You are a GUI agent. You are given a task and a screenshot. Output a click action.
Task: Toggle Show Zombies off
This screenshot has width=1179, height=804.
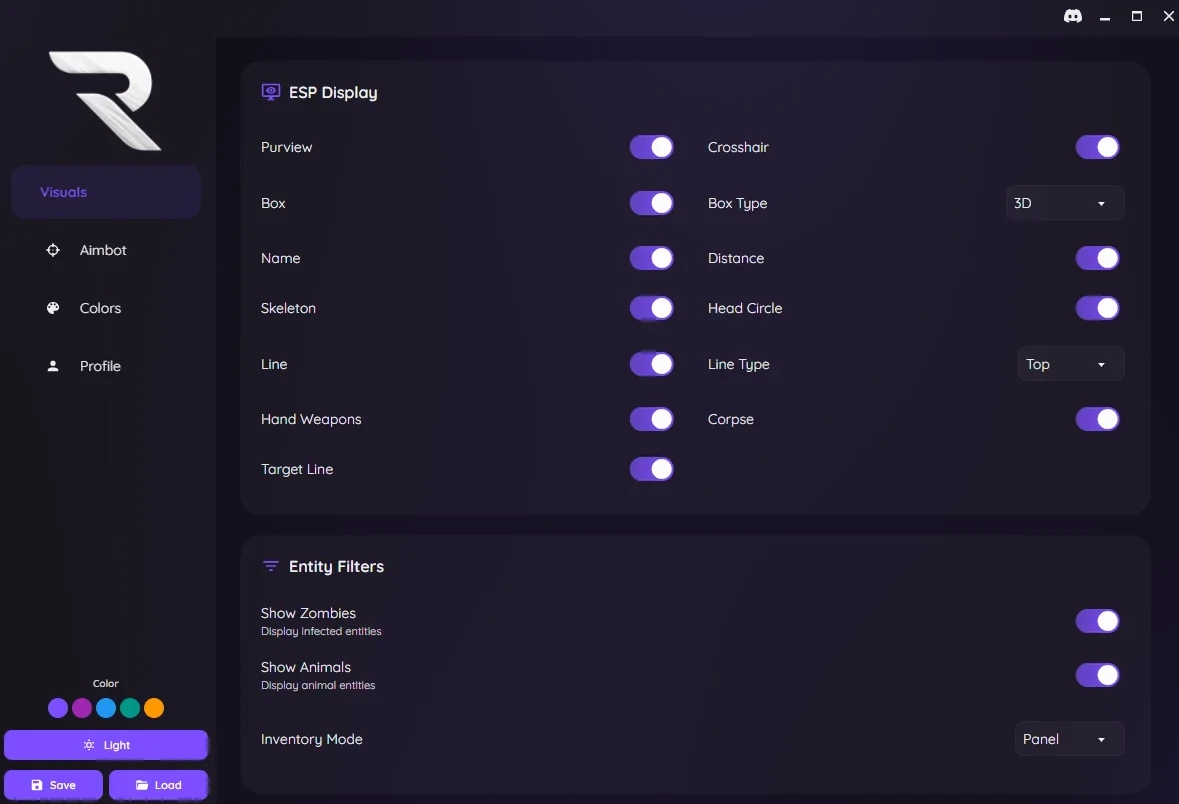[1097, 620]
